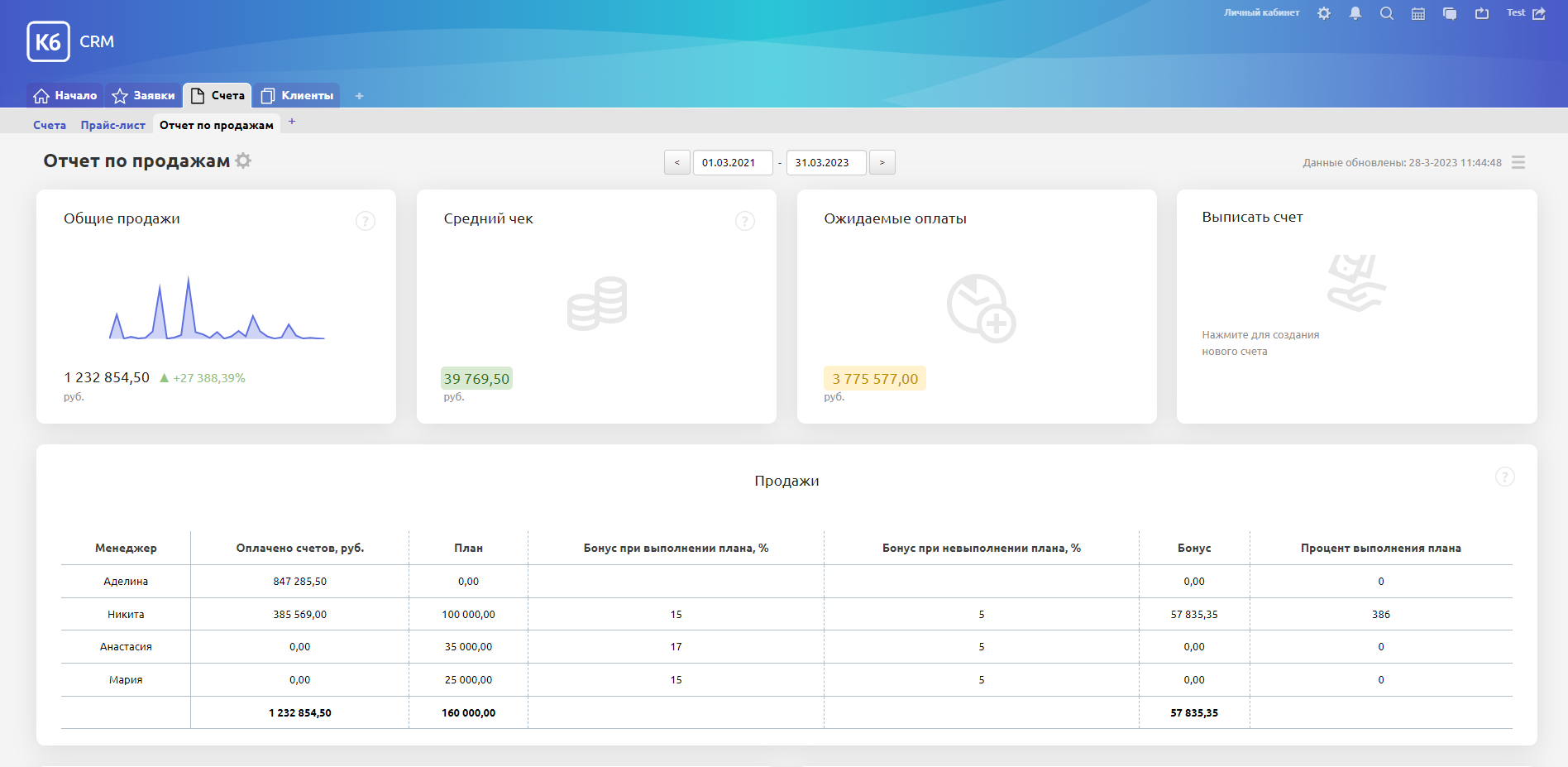Open notifications bell

[x=1355, y=13]
